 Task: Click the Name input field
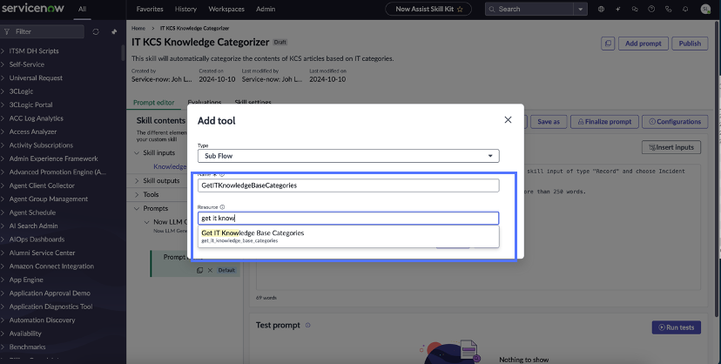349,185
